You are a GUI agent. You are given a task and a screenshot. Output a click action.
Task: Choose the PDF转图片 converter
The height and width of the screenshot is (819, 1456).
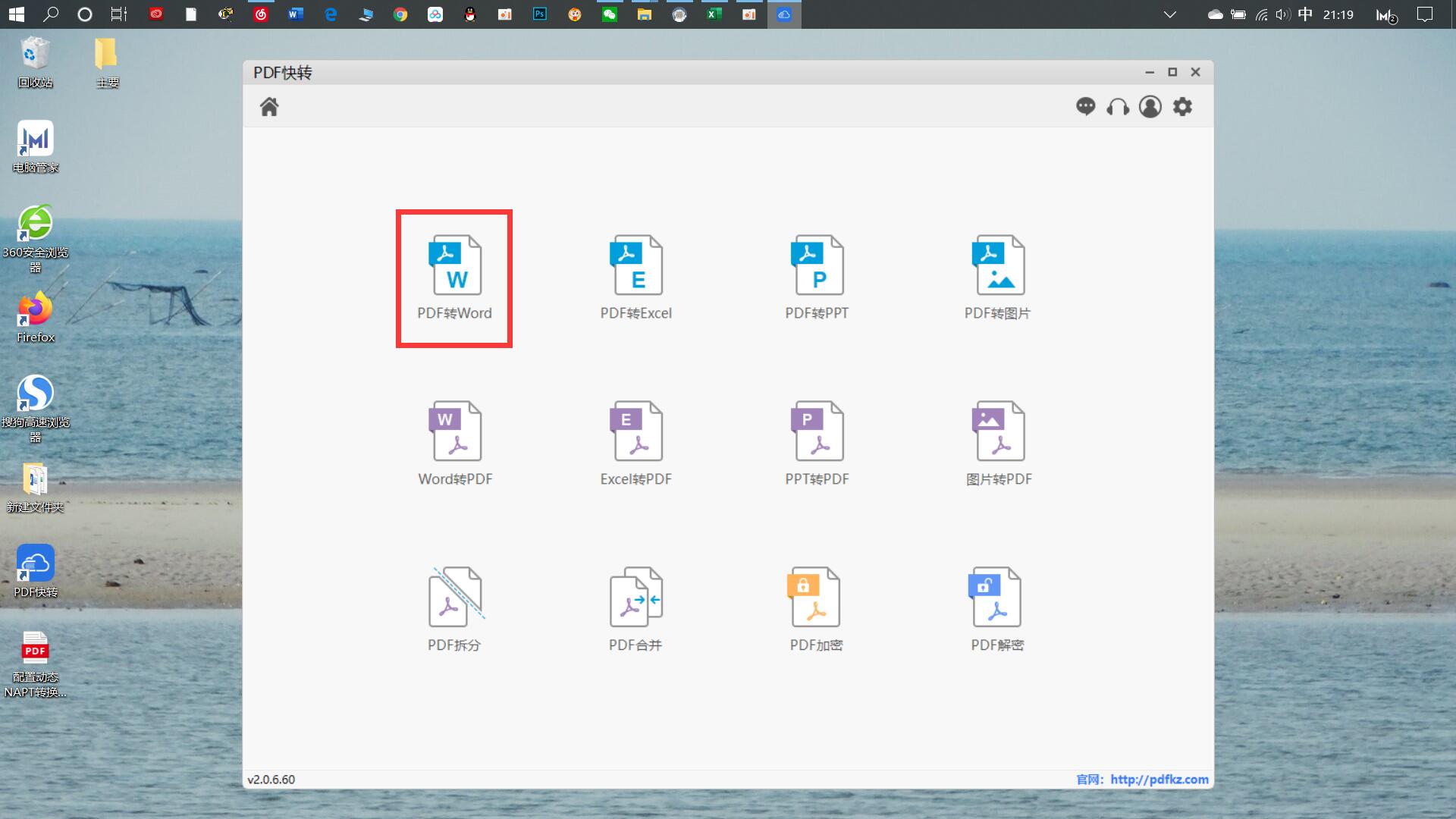pos(997,278)
